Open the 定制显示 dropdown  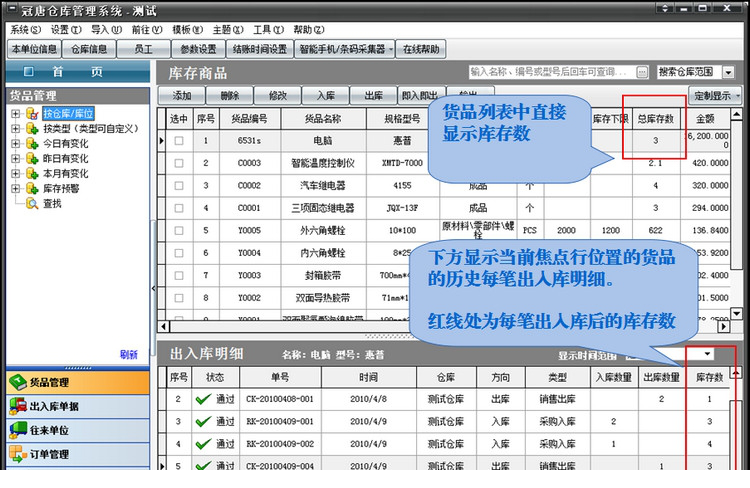pos(715,96)
